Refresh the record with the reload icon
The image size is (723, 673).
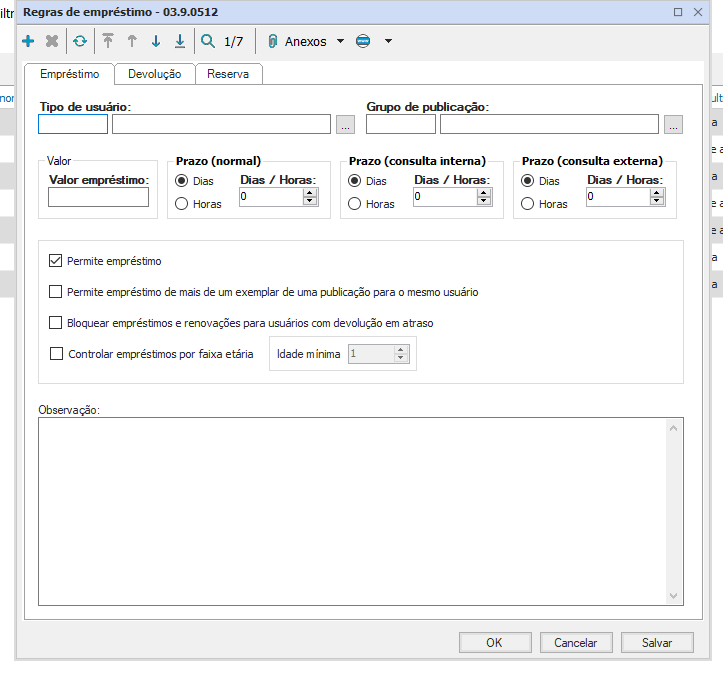coord(79,42)
